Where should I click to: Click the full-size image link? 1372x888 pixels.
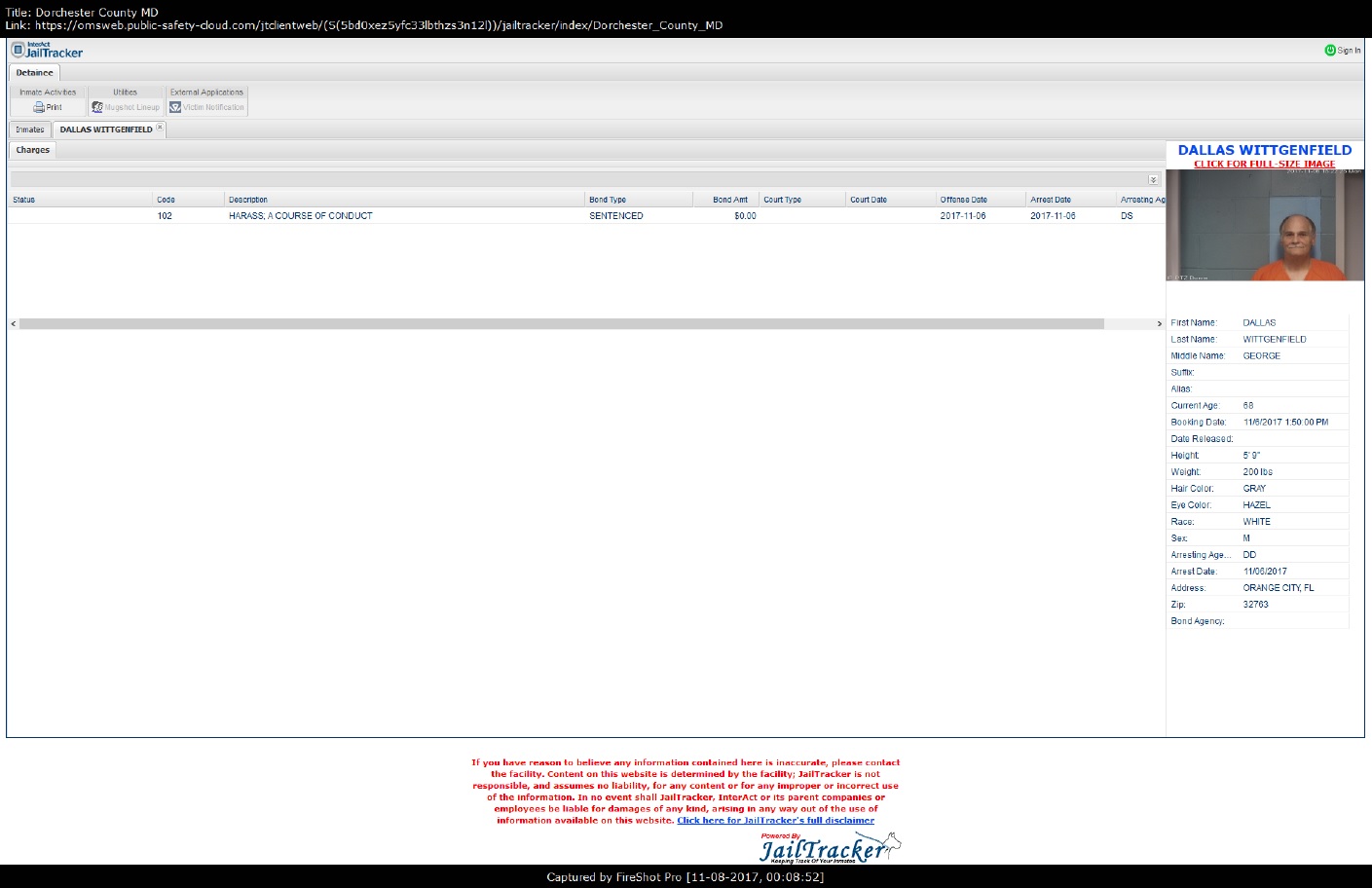pyautogui.click(x=1264, y=164)
